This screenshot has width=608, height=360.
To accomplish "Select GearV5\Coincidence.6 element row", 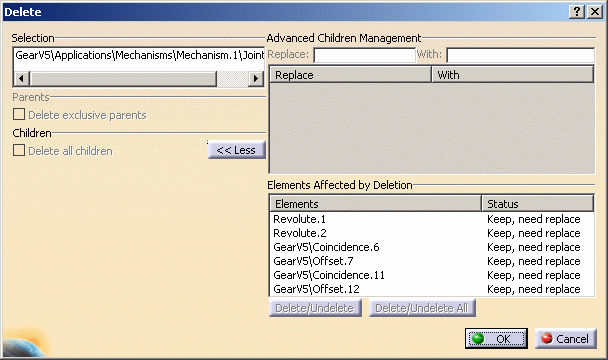I will [x=432, y=247].
